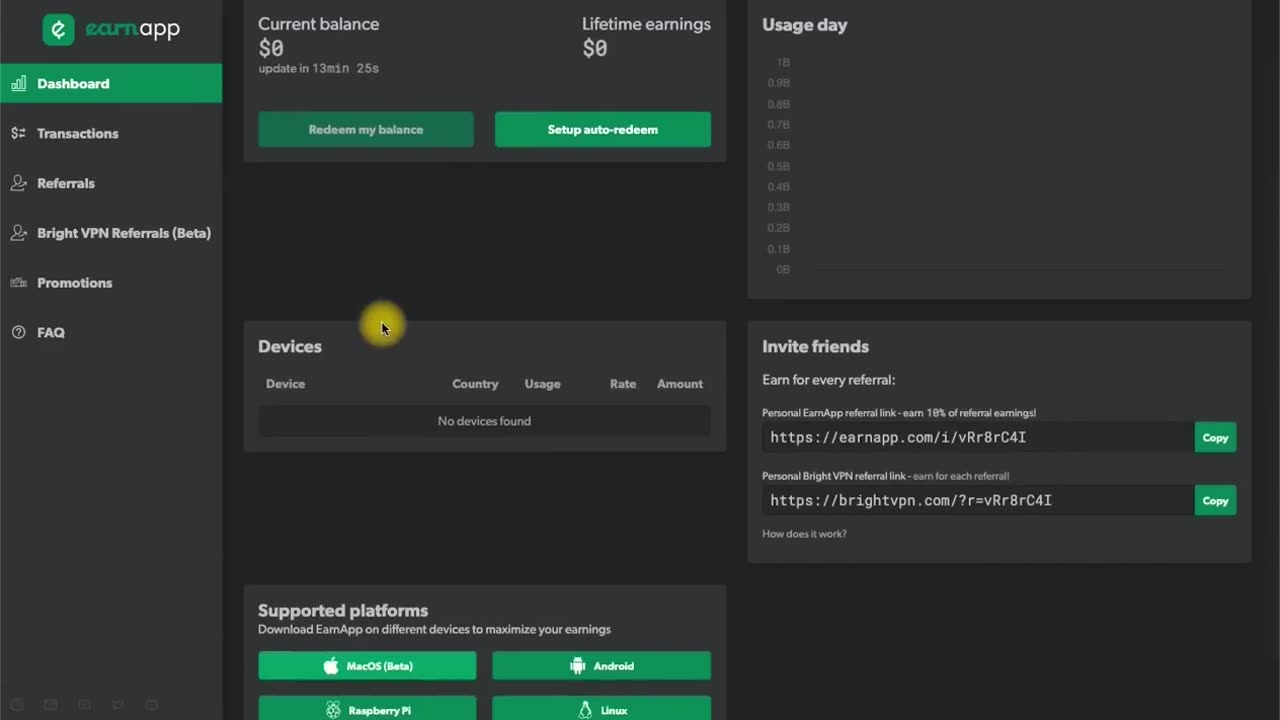Click the EarnApp logo icon
The image size is (1280, 720).
[x=59, y=29]
